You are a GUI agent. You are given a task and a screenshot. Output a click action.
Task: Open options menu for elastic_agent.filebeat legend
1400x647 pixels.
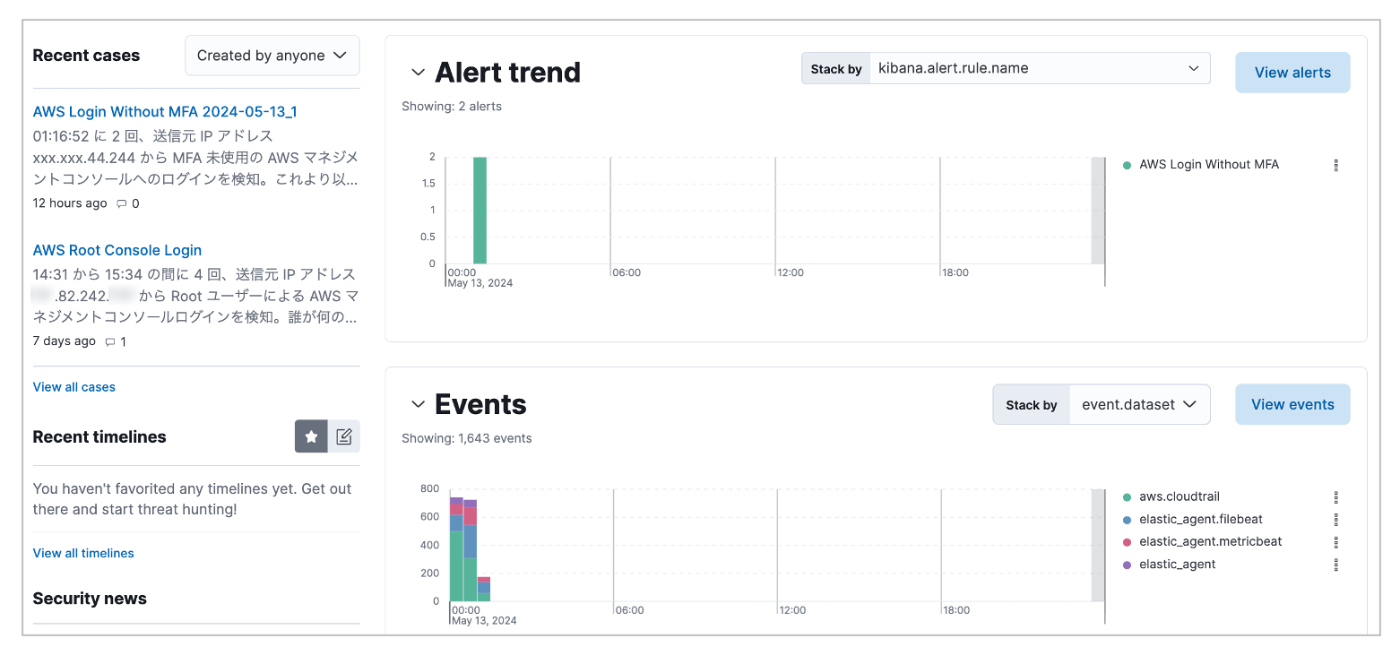coord(1336,520)
